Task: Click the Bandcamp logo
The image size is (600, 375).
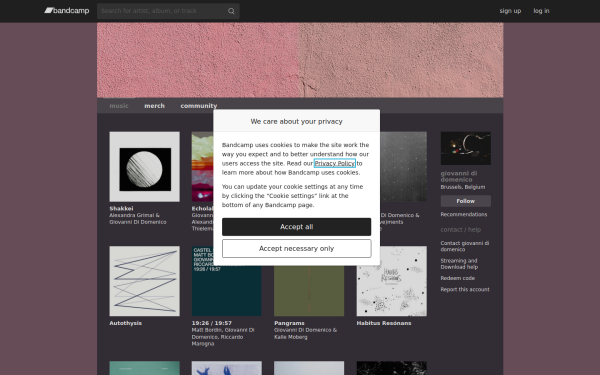Action: point(67,11)
